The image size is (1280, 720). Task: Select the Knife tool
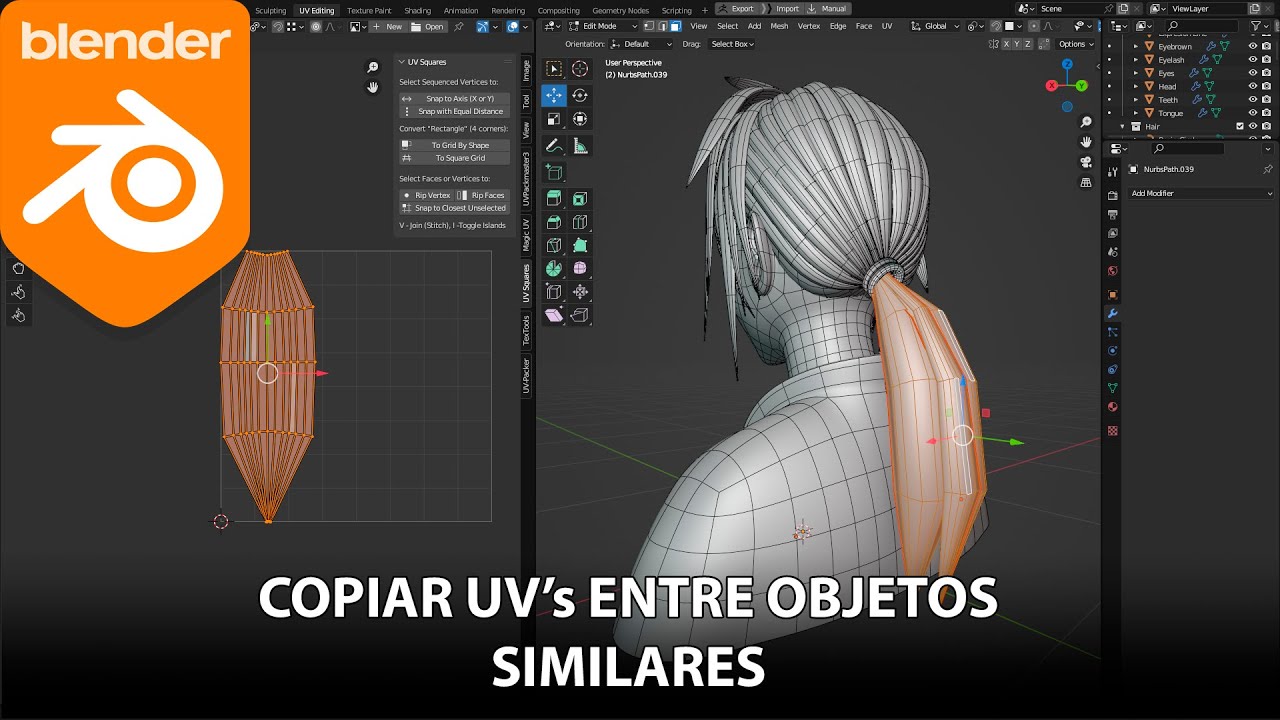click(553, 245)
